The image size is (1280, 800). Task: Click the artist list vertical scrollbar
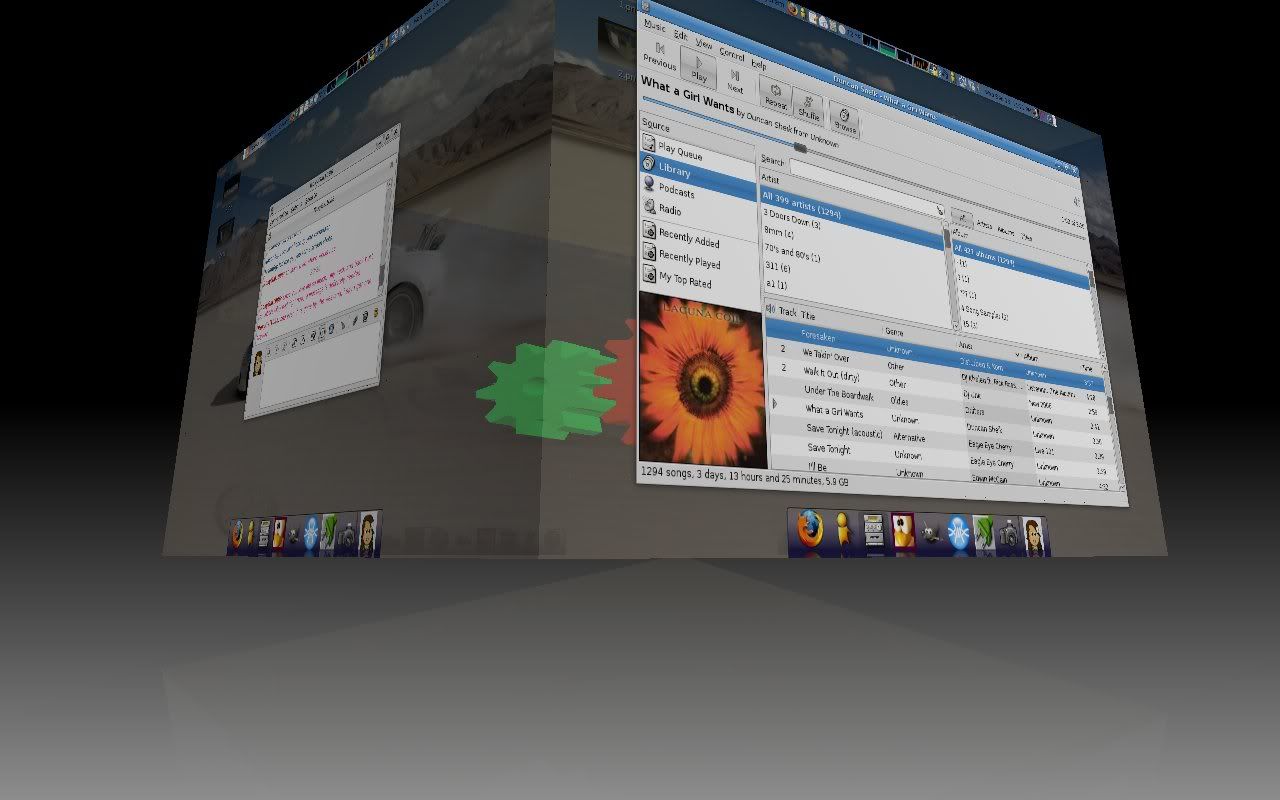coord(949,275)
